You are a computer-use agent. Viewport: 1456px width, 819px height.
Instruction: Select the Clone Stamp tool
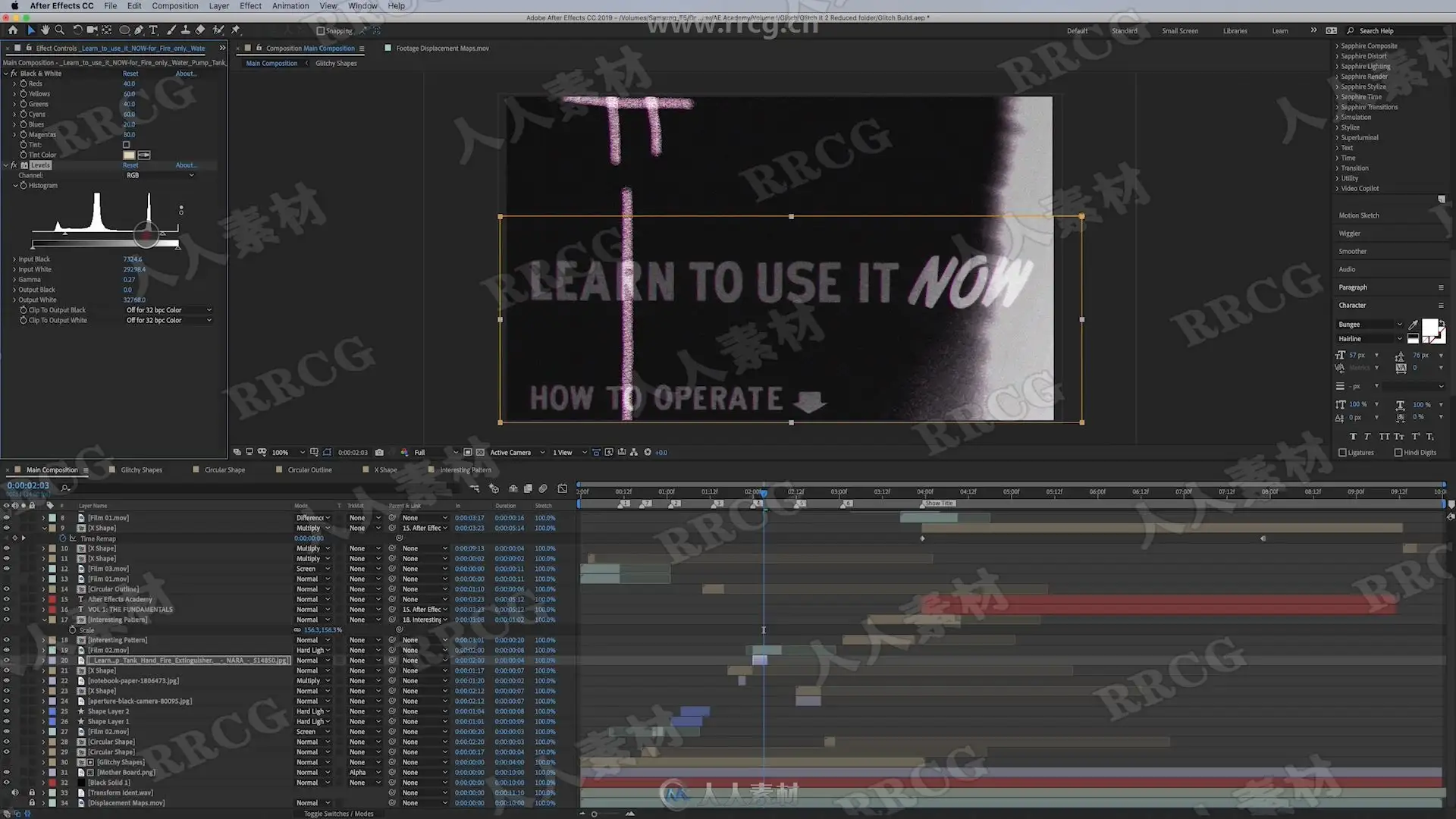(186, 30)
